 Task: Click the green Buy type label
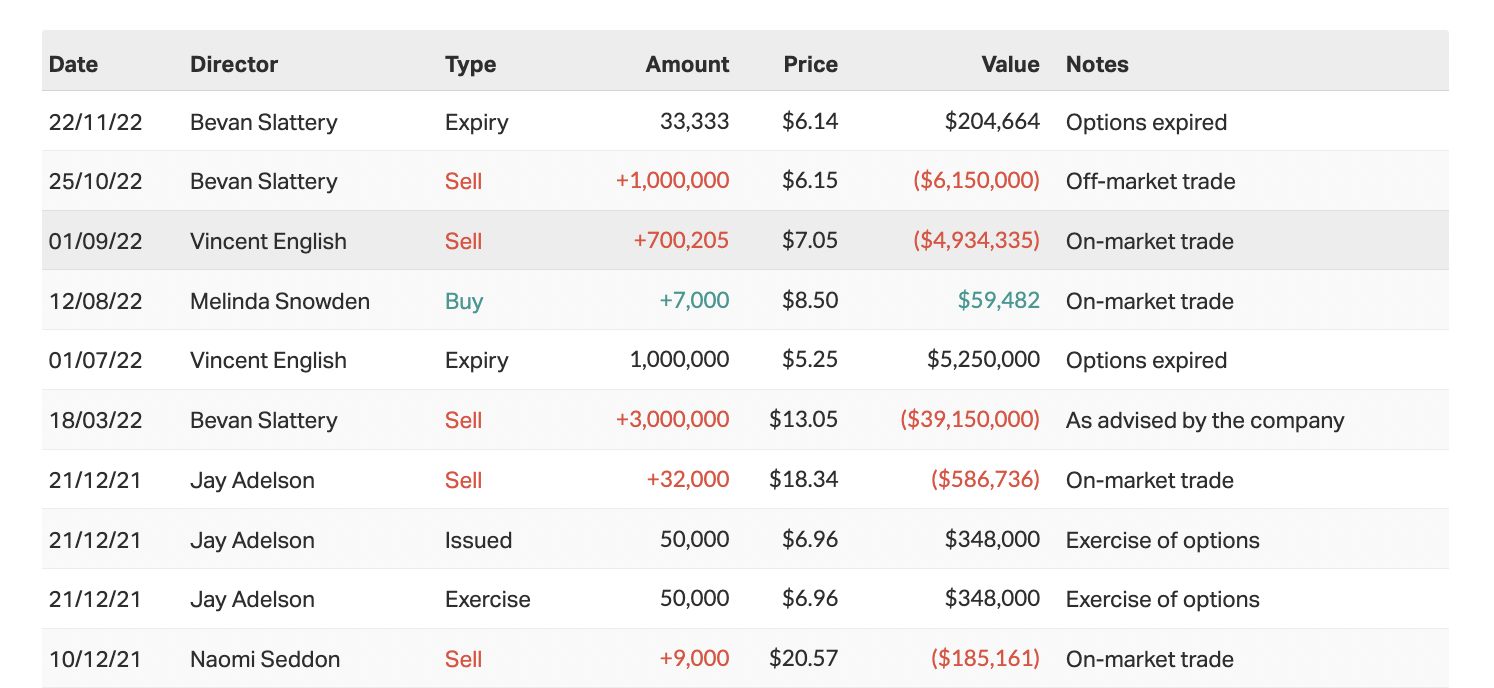[x=464, y=301]
